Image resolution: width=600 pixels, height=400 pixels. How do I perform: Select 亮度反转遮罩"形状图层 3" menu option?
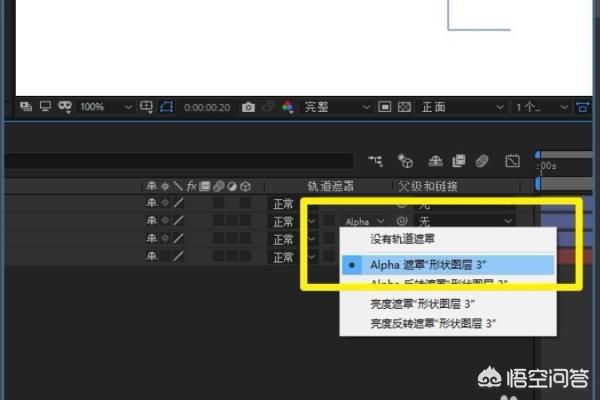[x=448, y=323]
